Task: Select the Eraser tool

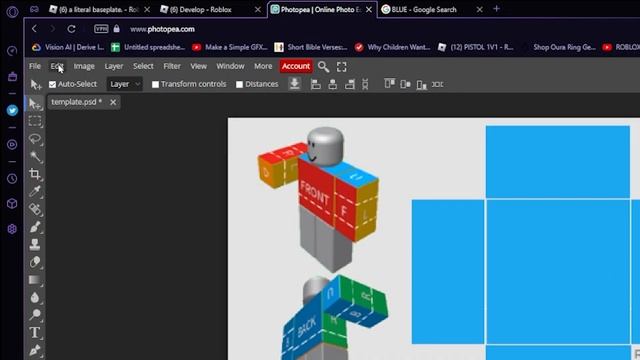Action: click(x=35, y=262)
